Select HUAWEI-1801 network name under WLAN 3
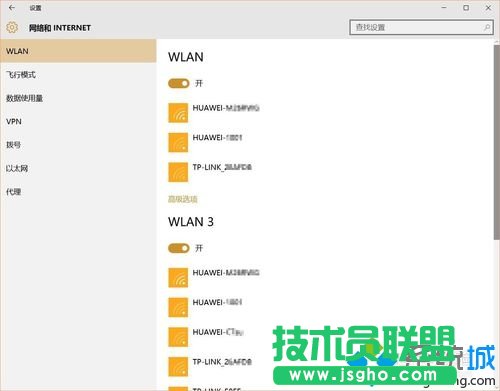500x391 pixels. click(217, 302)
